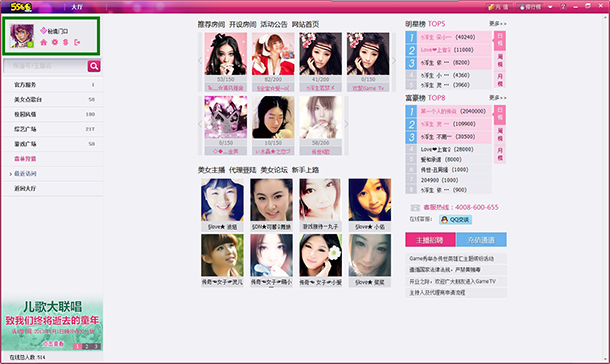Switch to 开设房间 tab
Viewport: 610px width, 364px height.
tap(243, 24)
